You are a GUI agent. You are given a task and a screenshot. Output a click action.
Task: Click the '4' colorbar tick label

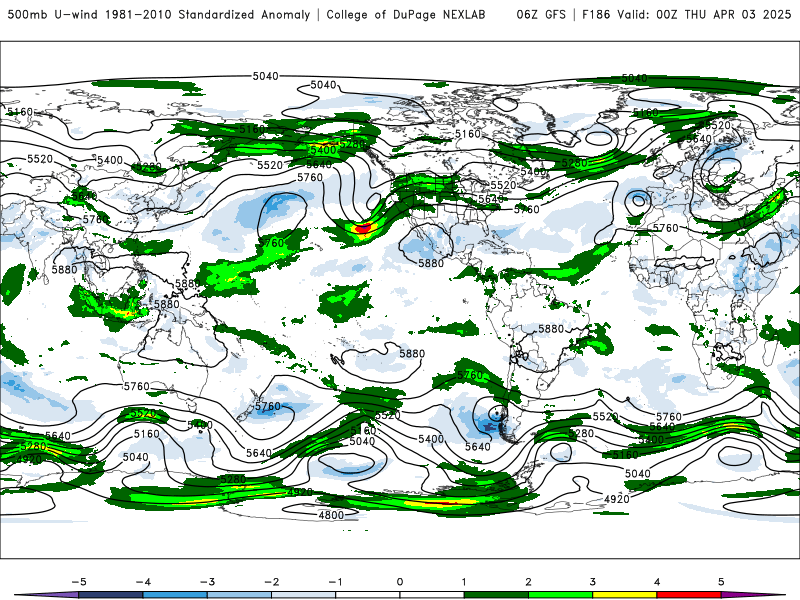pos(657,582)
